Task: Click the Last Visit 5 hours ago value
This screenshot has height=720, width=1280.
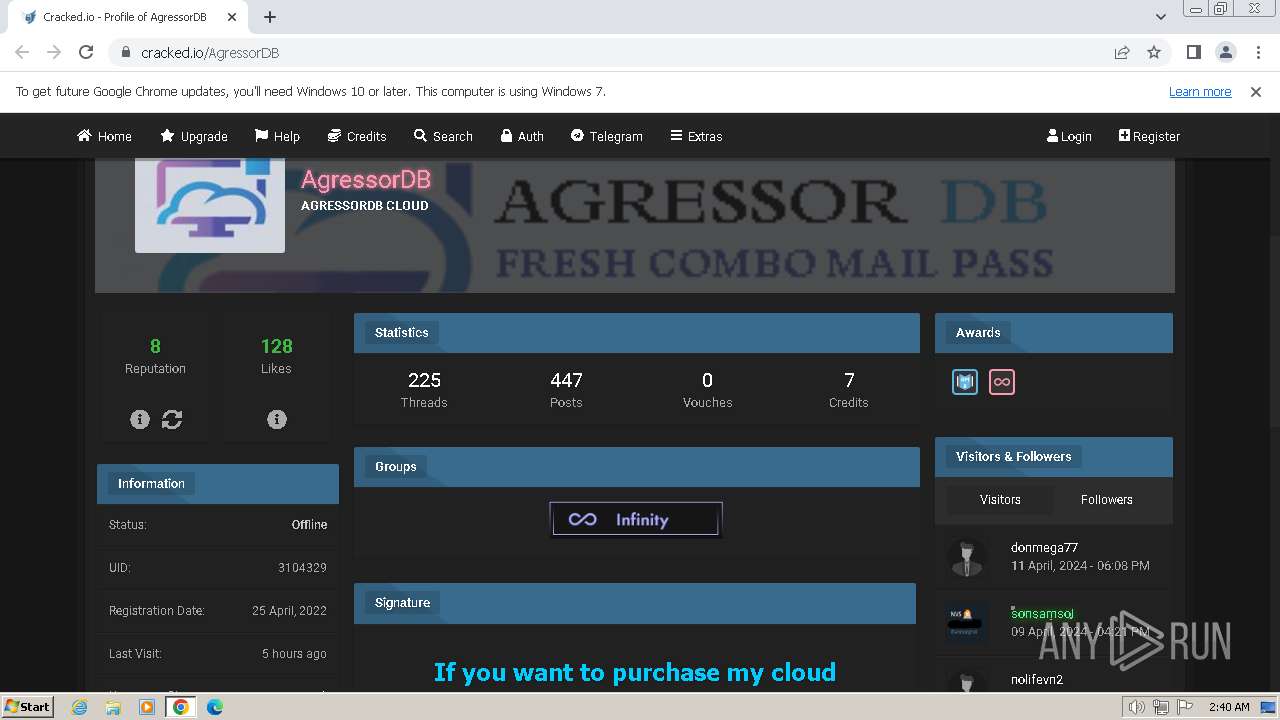Action: tap(294, 654)
